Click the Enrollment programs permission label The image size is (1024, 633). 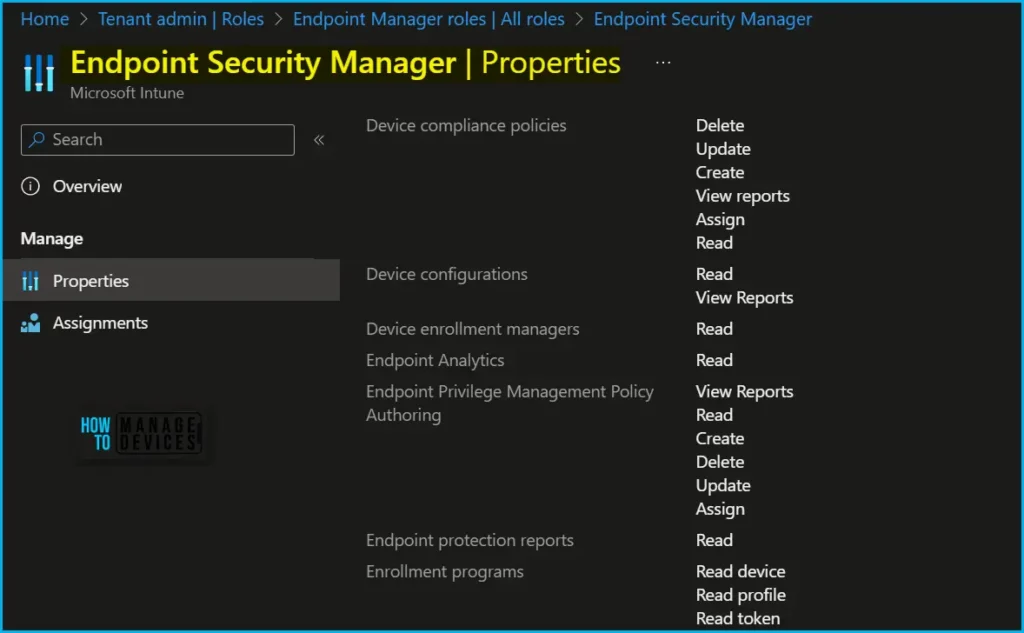pos(444,571)
